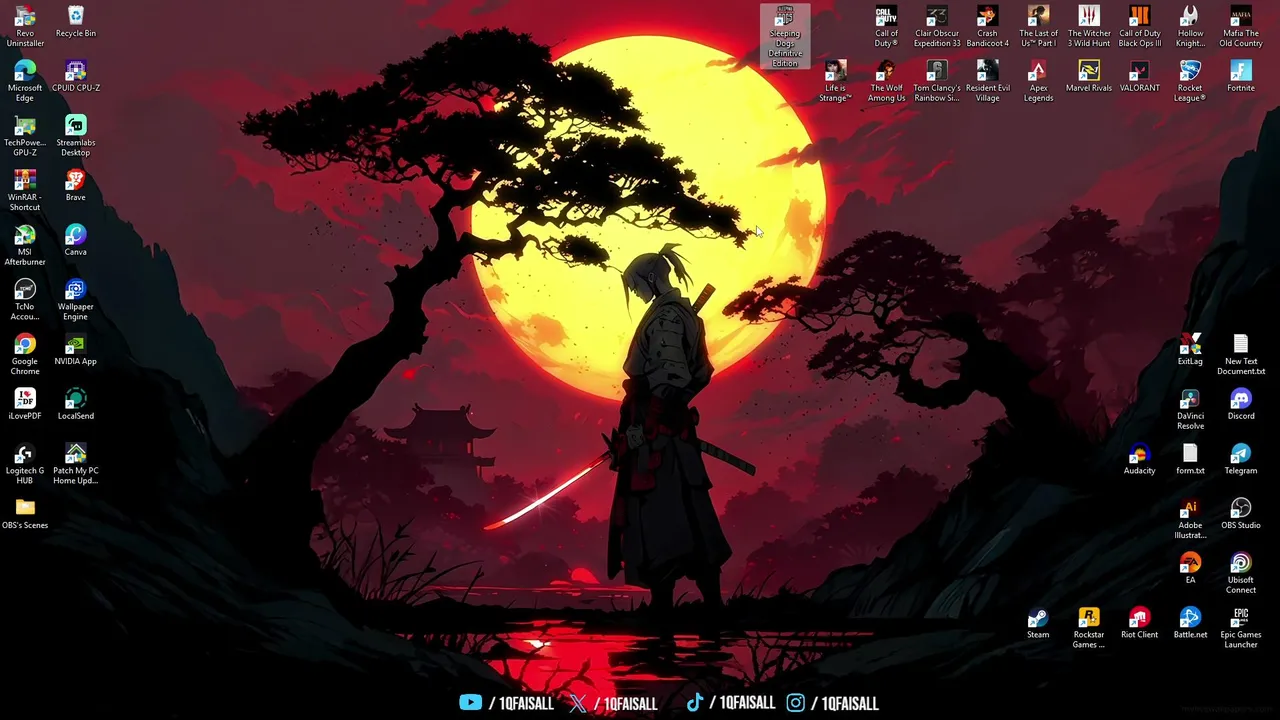Launch NVIDIA App icon
This screenshot has width=1280, height=720.
pos(76,350)
